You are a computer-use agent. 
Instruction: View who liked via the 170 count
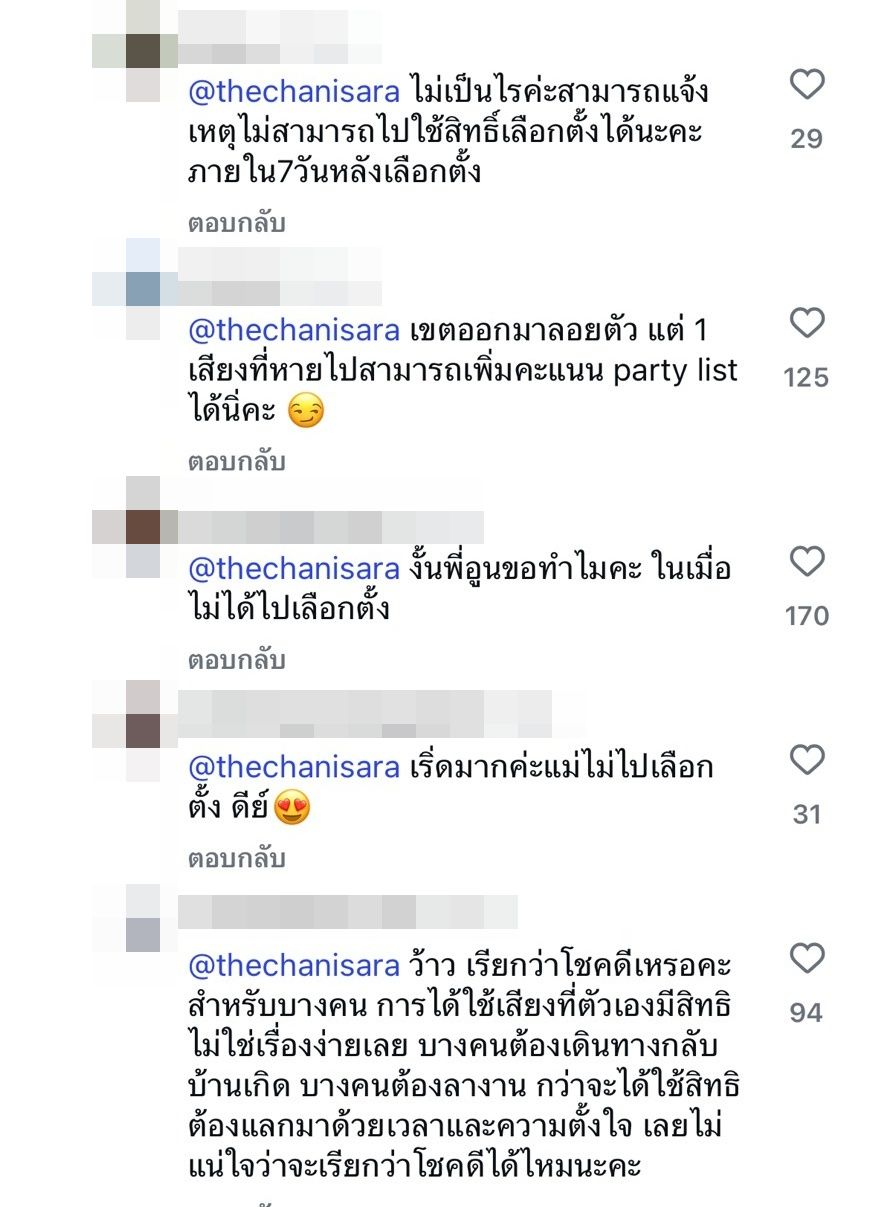click(x=806, y=615)
